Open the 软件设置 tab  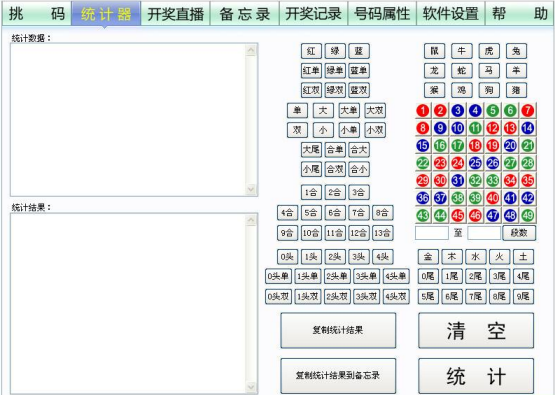point(451,13)
